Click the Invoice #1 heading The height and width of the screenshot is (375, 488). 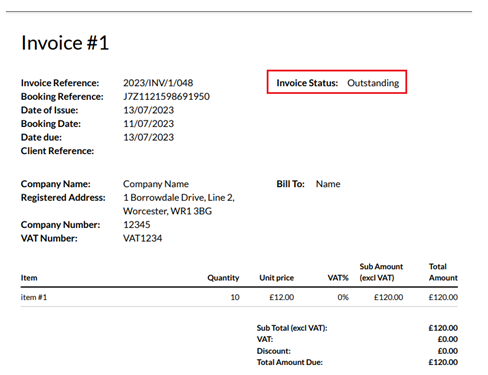pos(65,43)
